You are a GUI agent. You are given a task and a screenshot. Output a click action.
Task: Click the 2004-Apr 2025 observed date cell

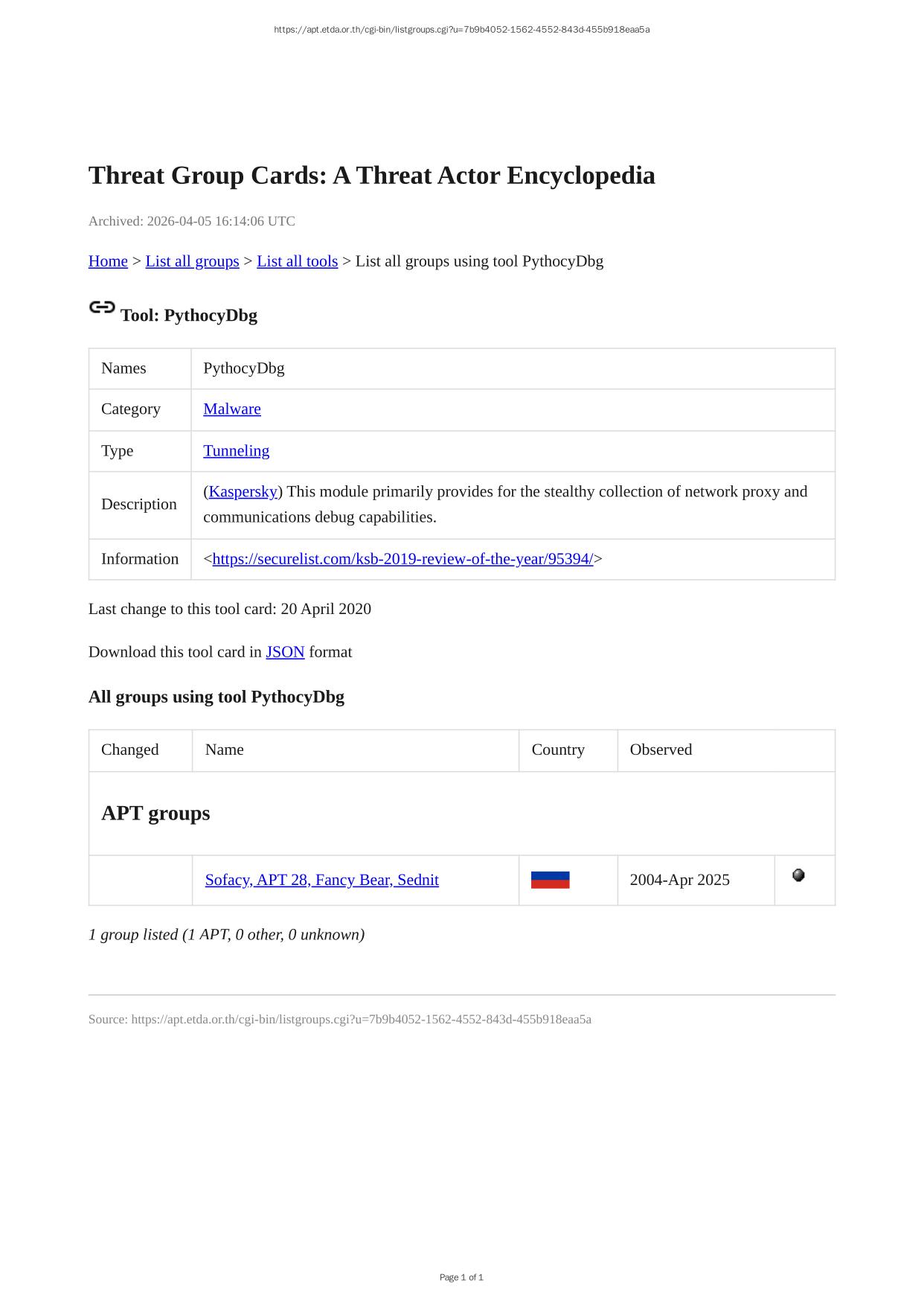click(679, 880)
